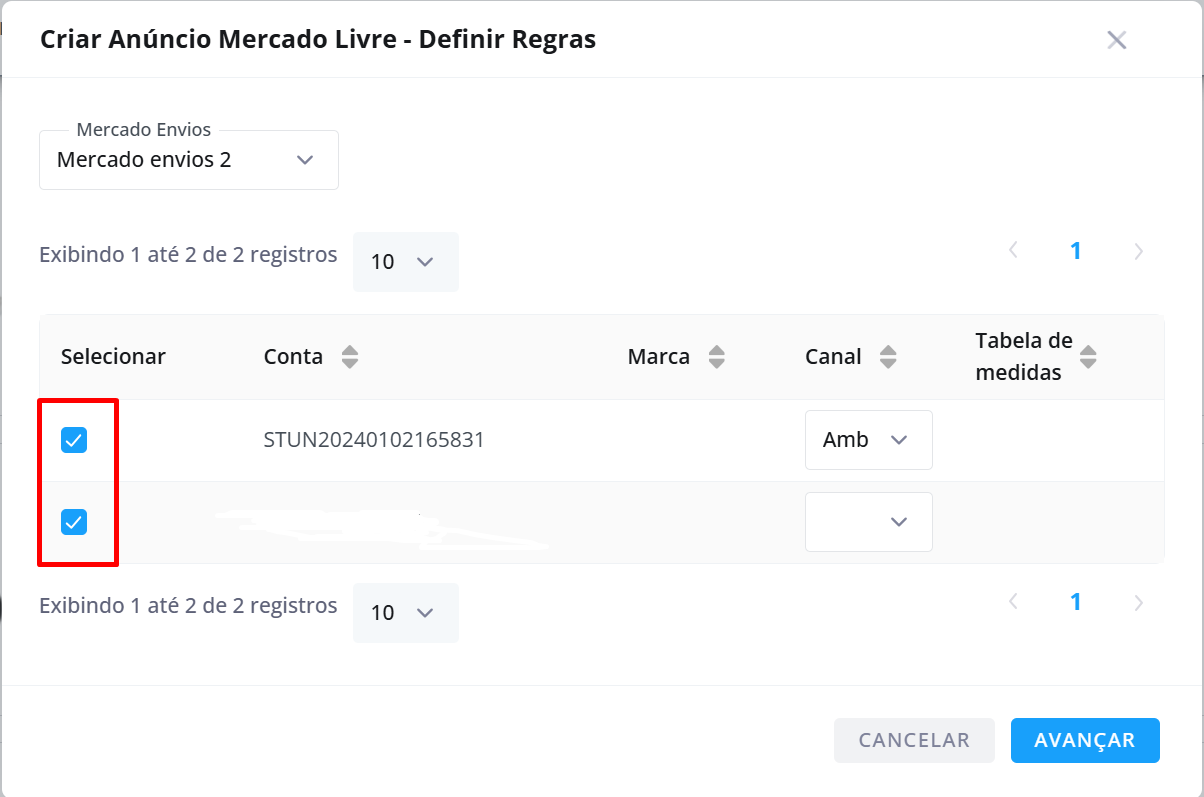Sort by Tabela de medidas column
The width and height of the screenshot is (1204, 797).
coord(1089,357)
